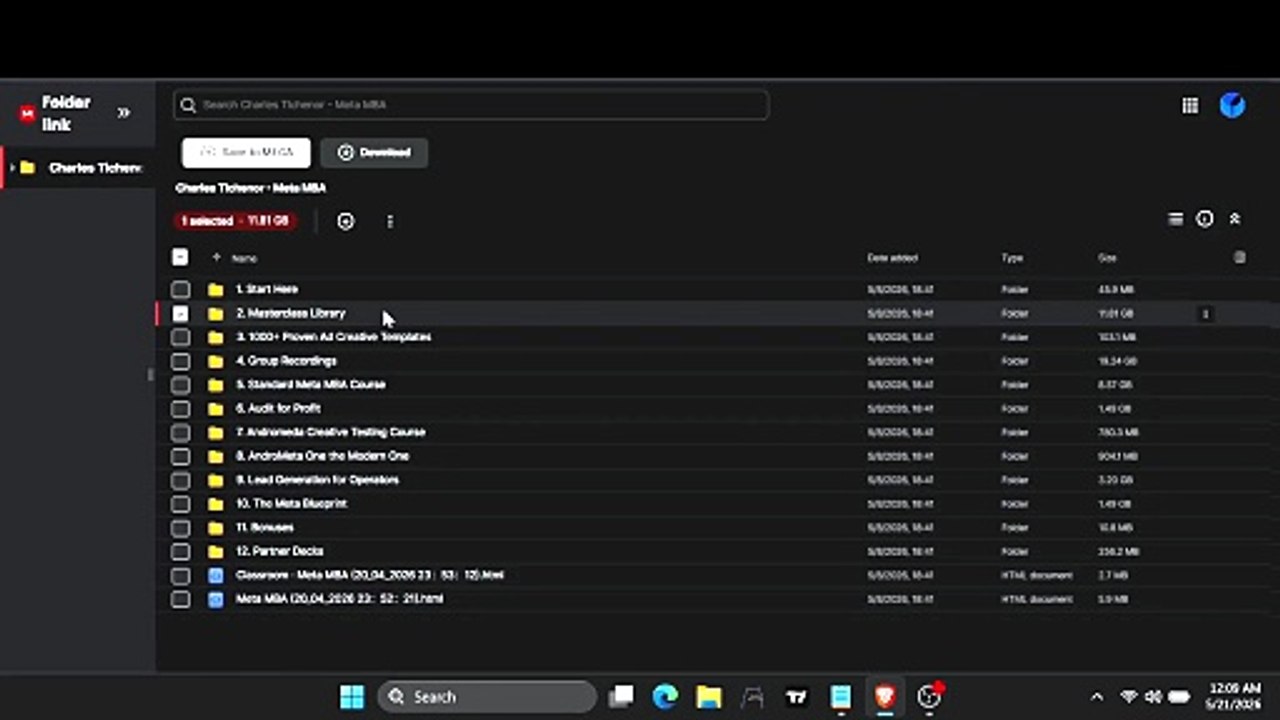This screenshot has height=720, width=1280.
Task: Open the options button on Masterclass Library row
Action: 1205,314
